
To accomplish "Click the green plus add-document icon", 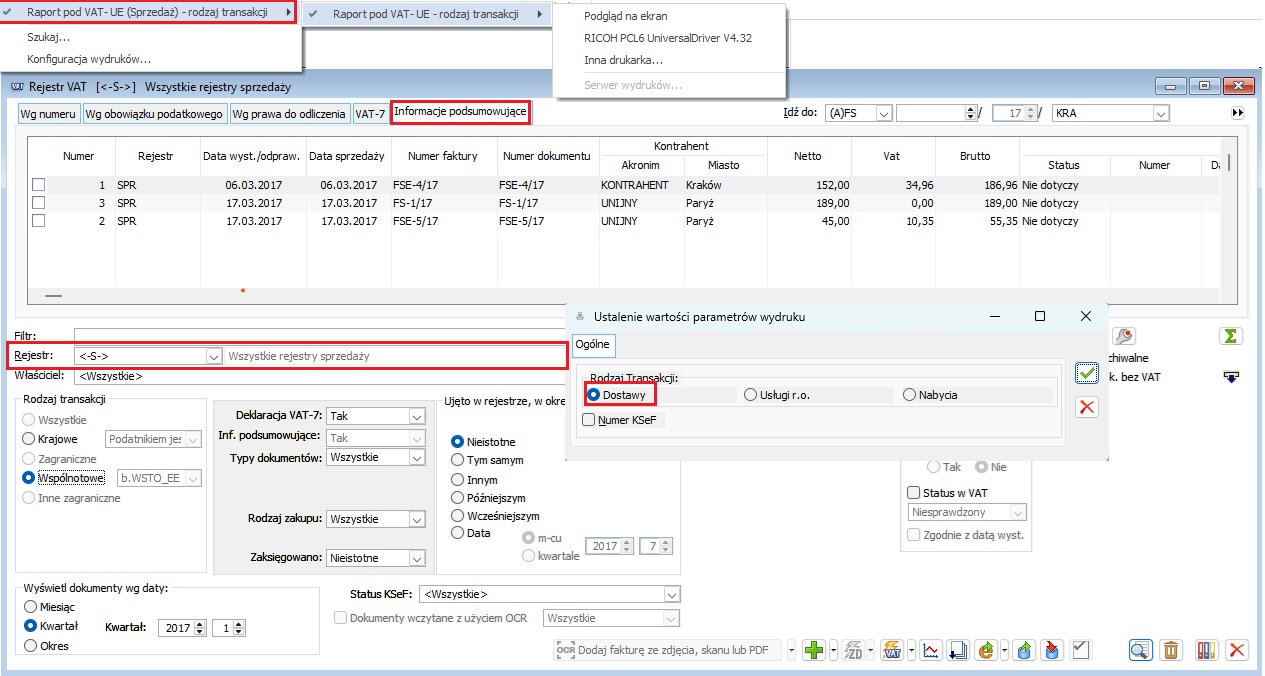I will pyautogui.click(x=815, y=650).
